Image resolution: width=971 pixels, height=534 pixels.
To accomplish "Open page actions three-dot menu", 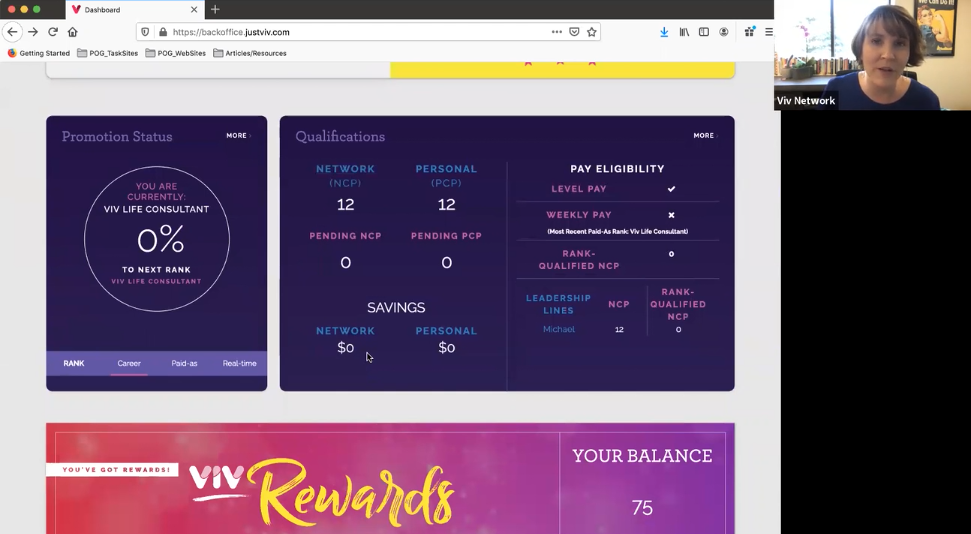I will pyautogui.click(x=557, y=32).
